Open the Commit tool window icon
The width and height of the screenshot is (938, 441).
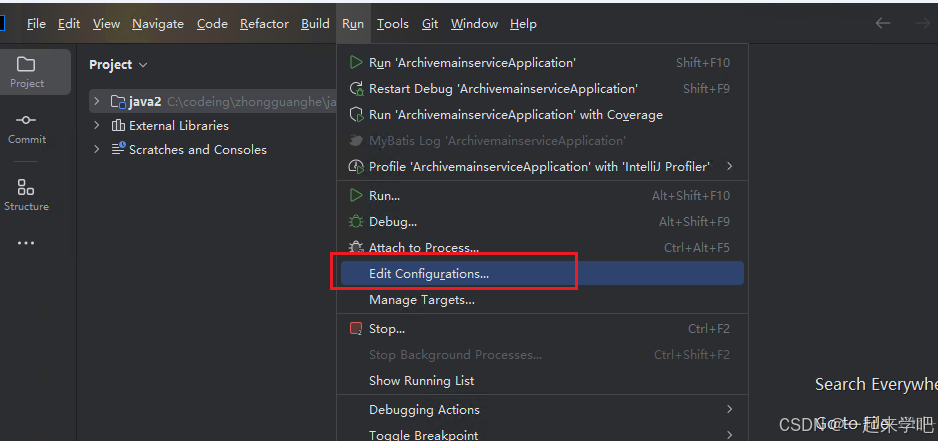pyautogui.click(x=26, y=120)
